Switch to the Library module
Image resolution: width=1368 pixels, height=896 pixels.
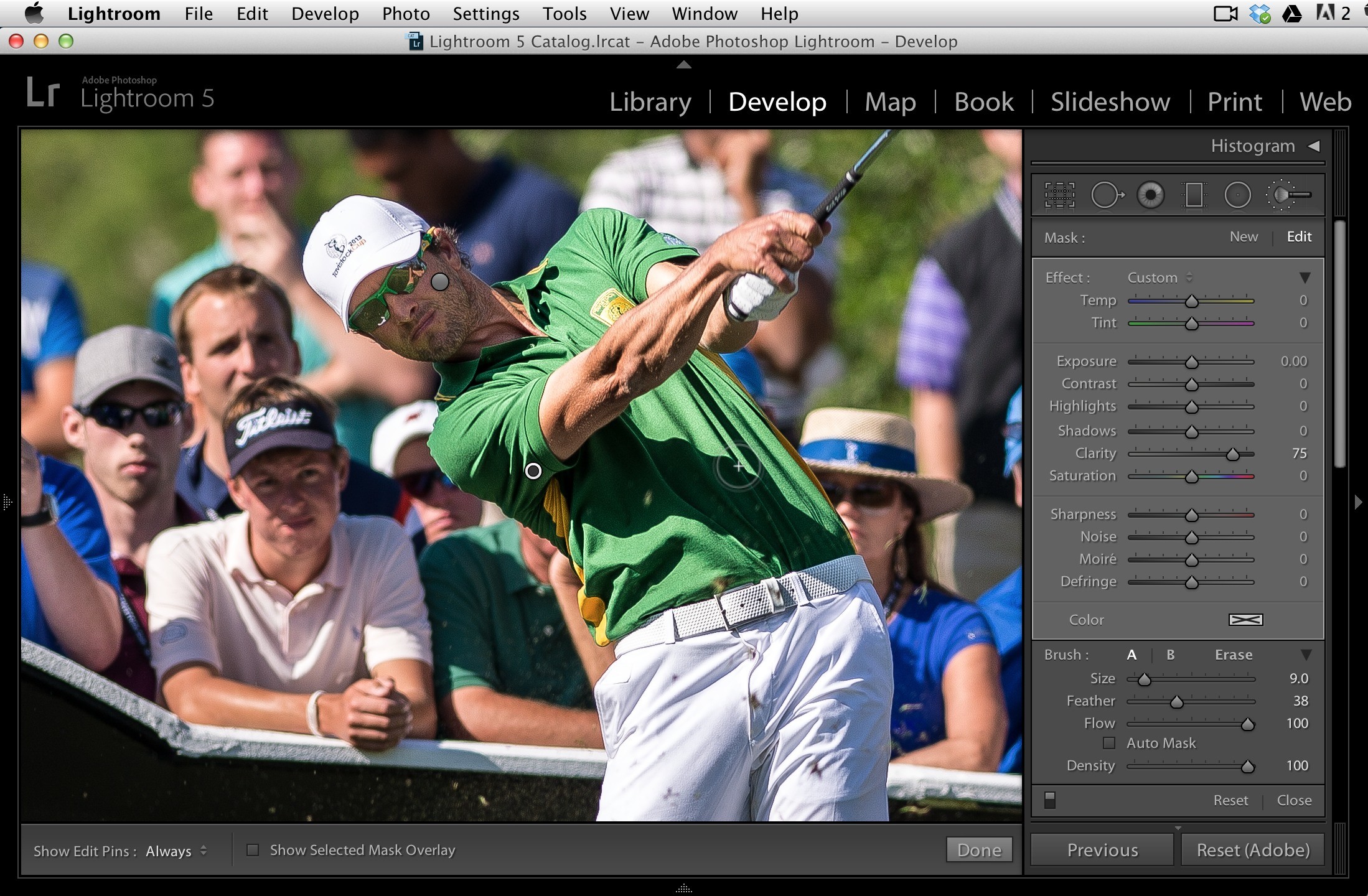pos(650,101)
